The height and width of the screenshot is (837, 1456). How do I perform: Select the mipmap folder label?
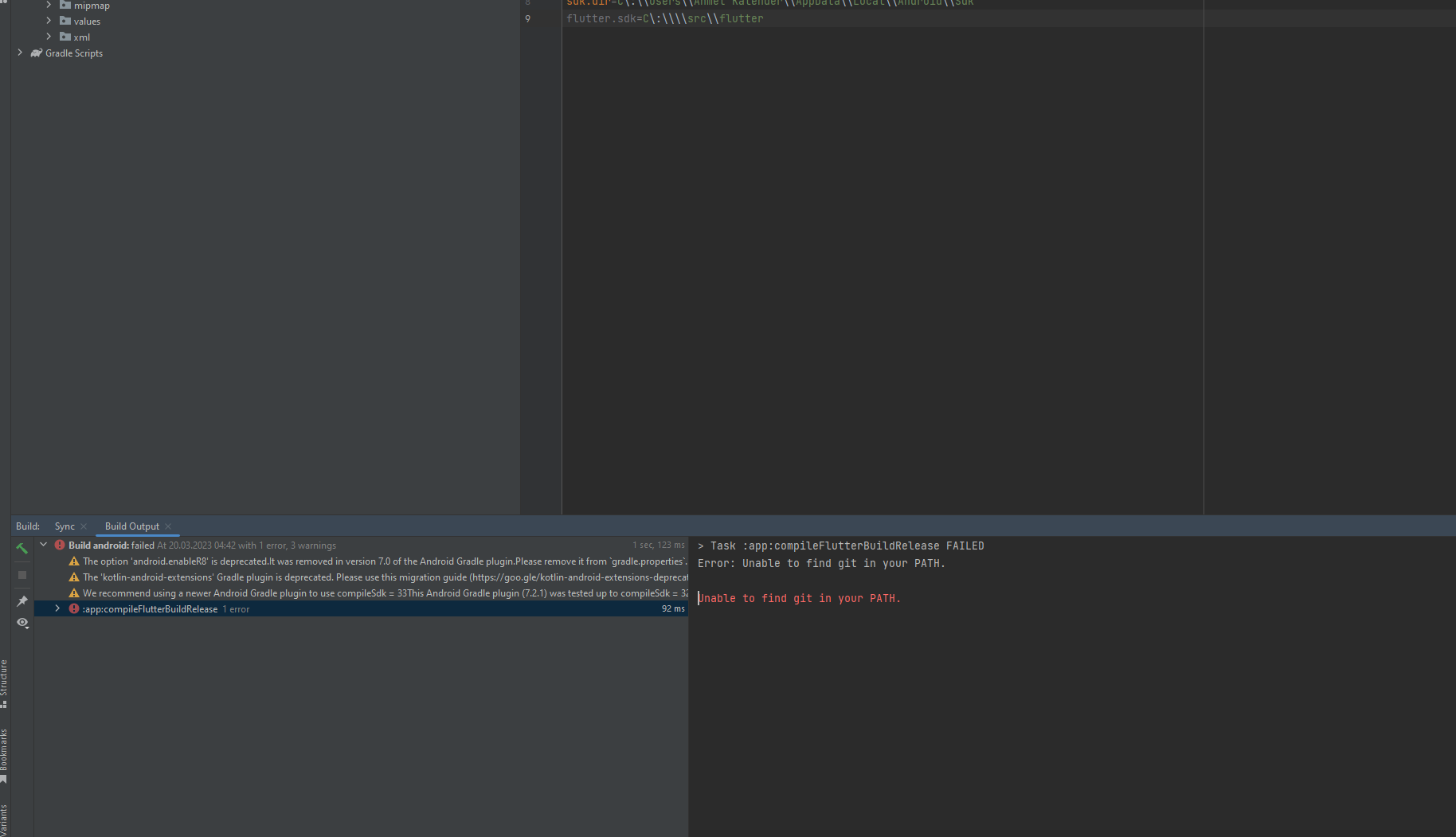point(92,6)
